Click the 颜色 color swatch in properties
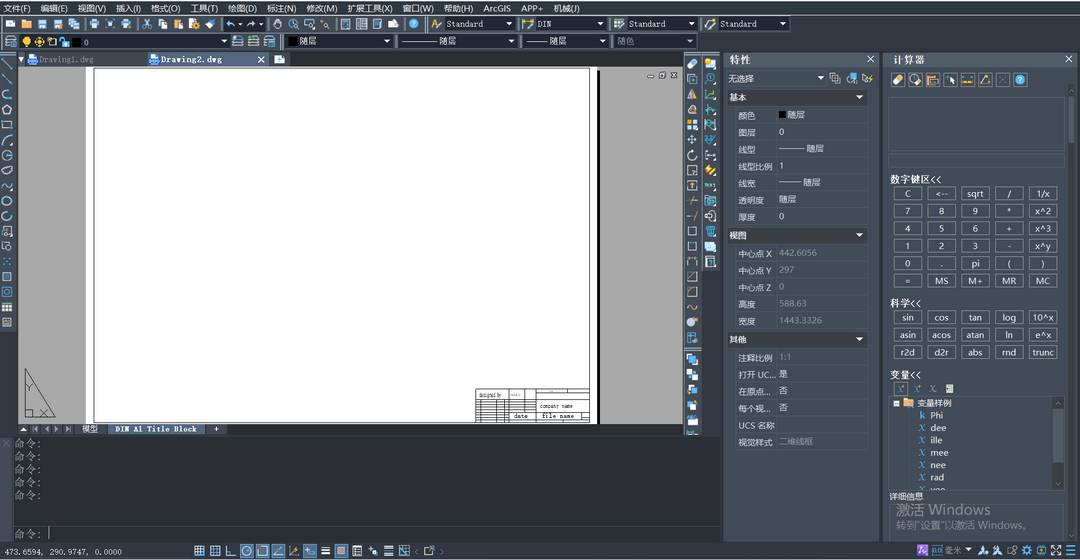This screenshot has height=560, width=1080. tap(782, 115)
